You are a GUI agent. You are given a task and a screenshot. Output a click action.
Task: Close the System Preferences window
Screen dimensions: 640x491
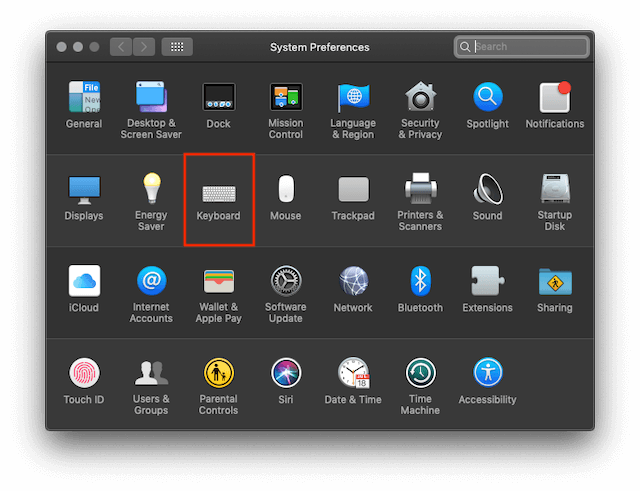pyautogui.click(x=62, y=47)
